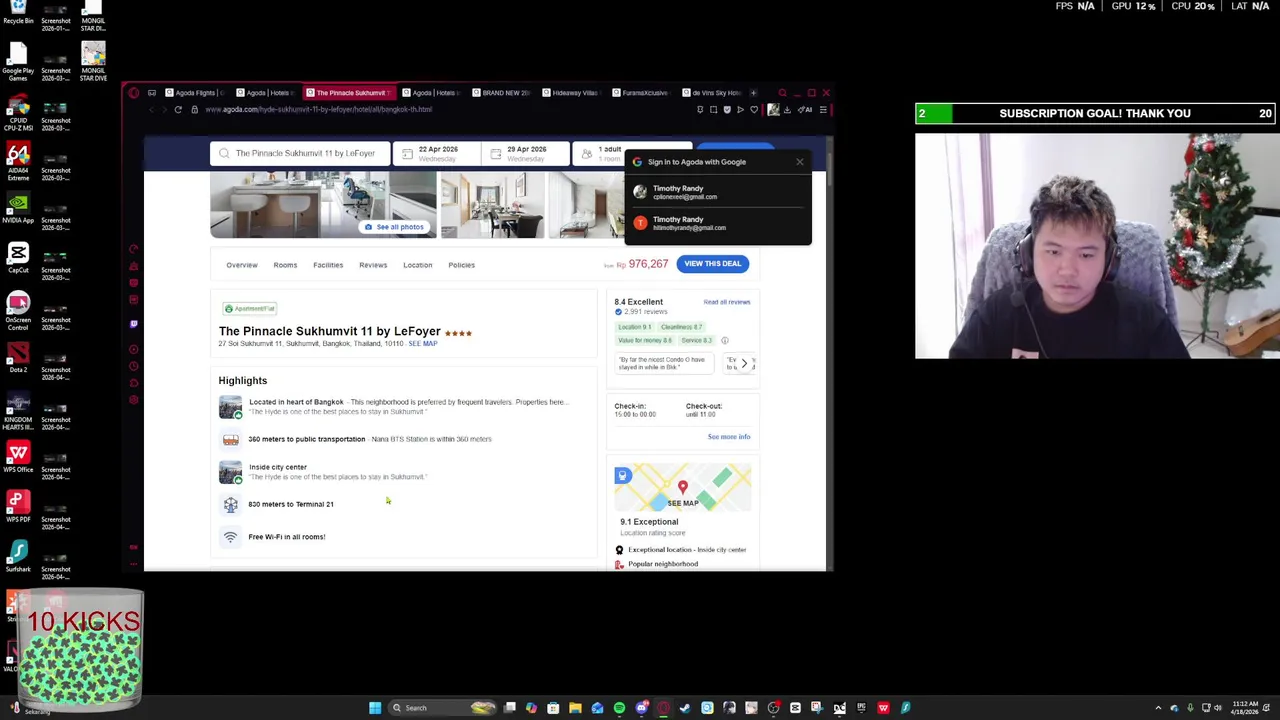Open the WPS Office desktop icon
The width and height of the screenshot is (1280, 720).
[18, 457]
